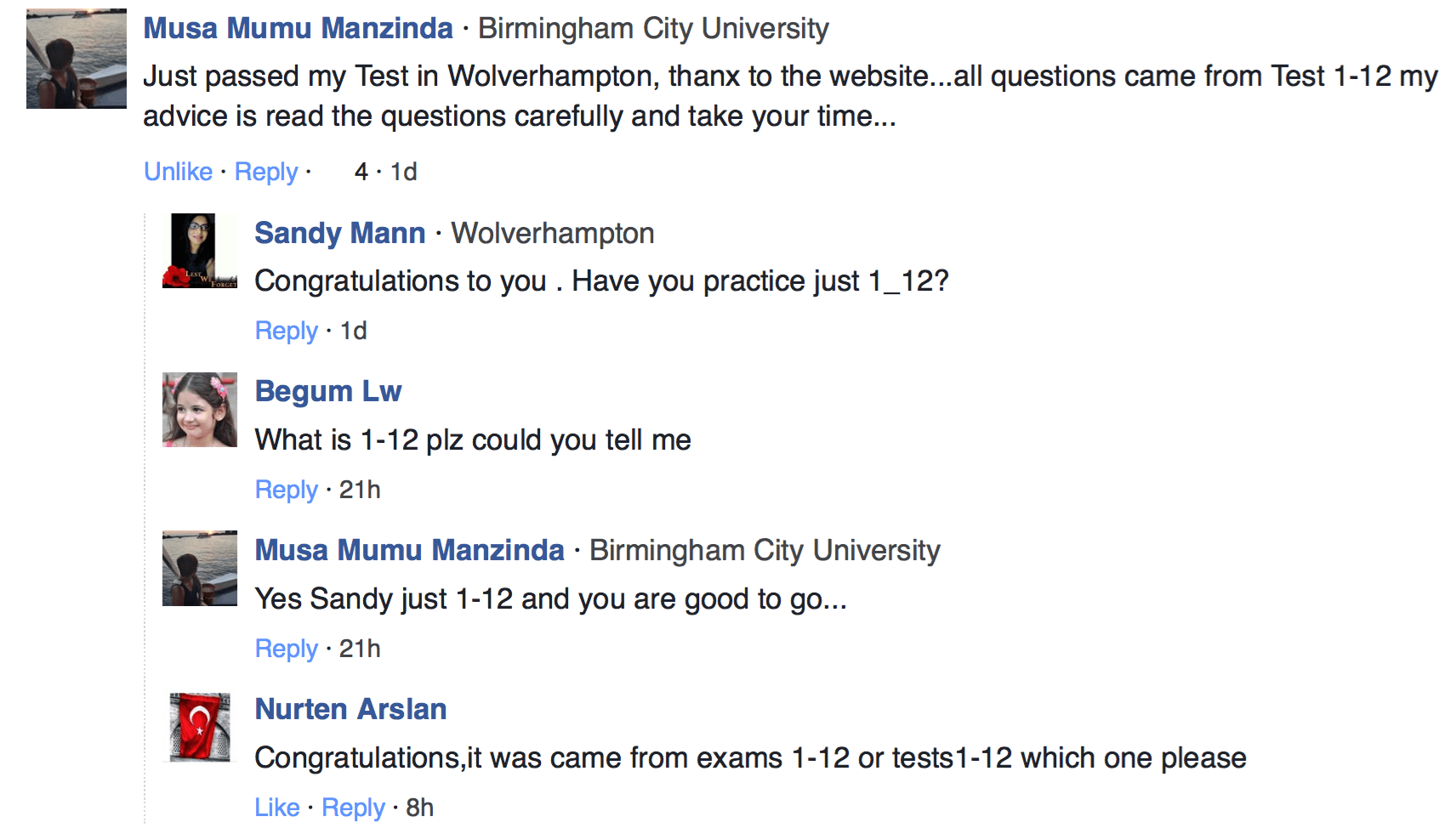Screen dimensions: 1456x828
Task: Open Nurten Arslan's Turkish flag avatar
Action: tap(200, 727)
